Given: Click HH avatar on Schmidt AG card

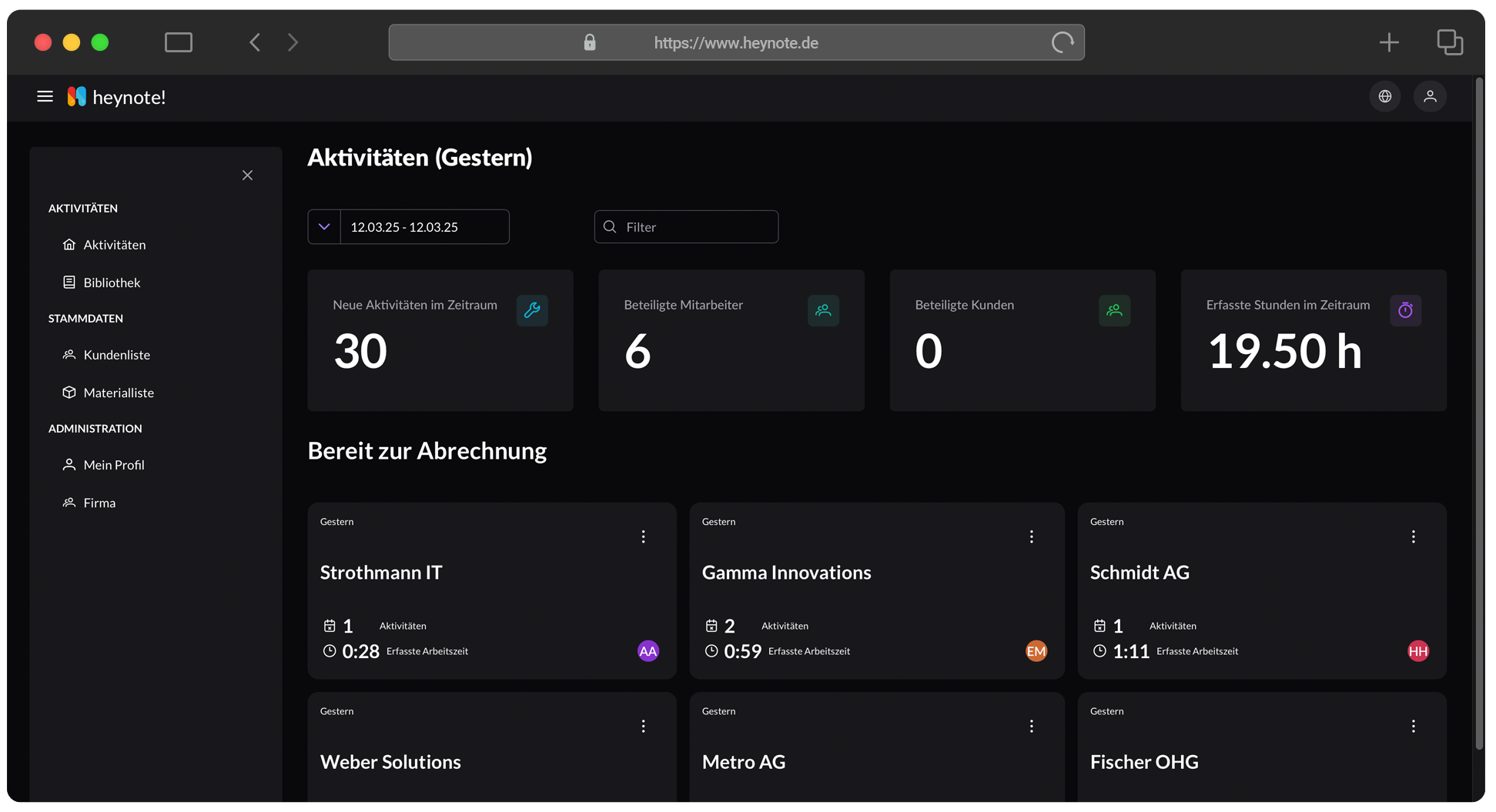Looking at the screenshot, I should (1418, 651).
